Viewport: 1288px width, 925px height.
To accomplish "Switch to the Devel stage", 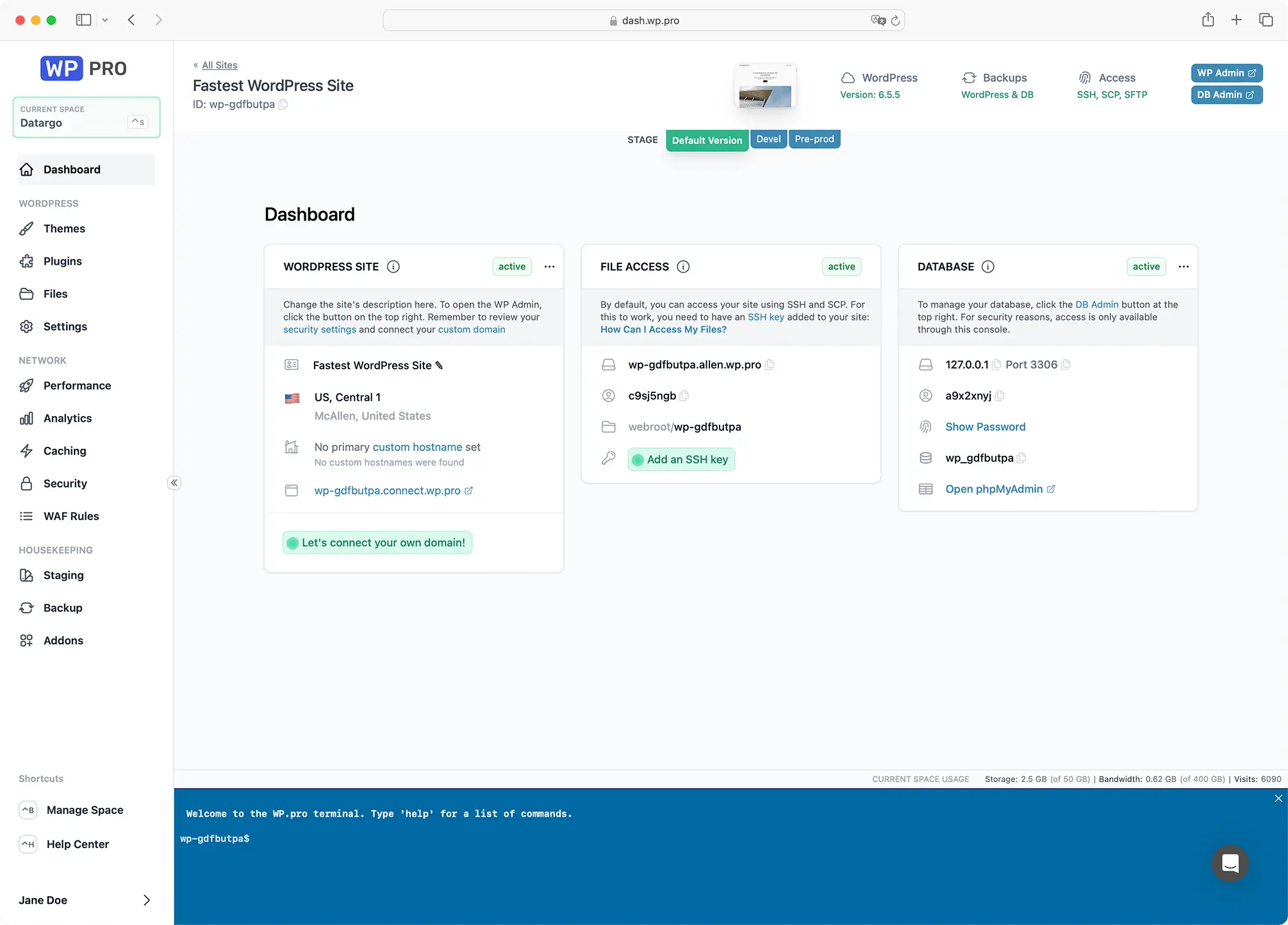I will pyautogui.click(x=768, y=139).
